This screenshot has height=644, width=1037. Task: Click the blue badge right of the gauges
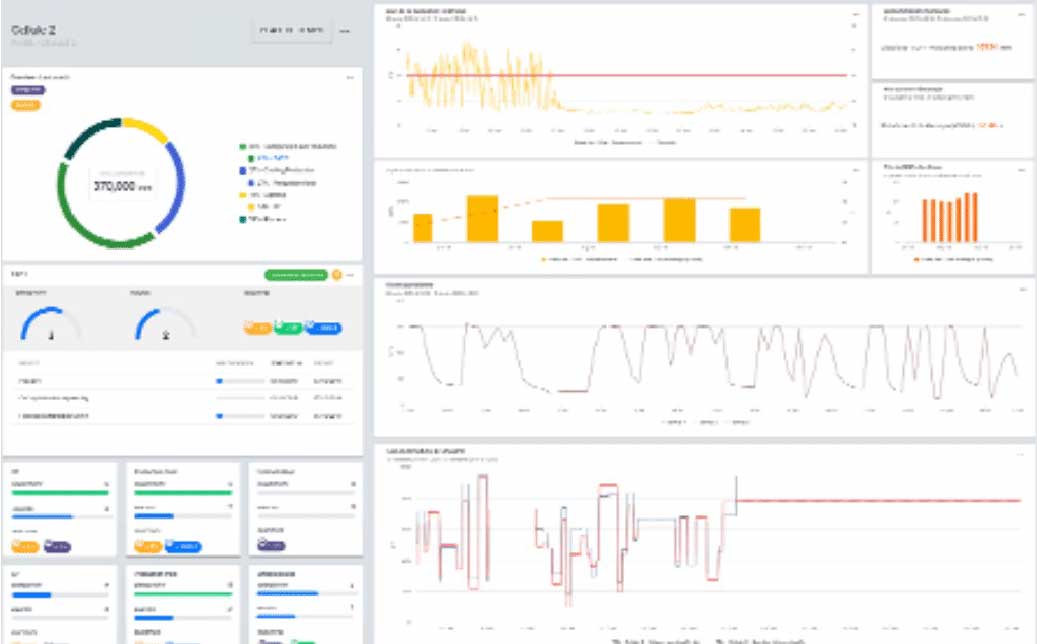point(324,327)
